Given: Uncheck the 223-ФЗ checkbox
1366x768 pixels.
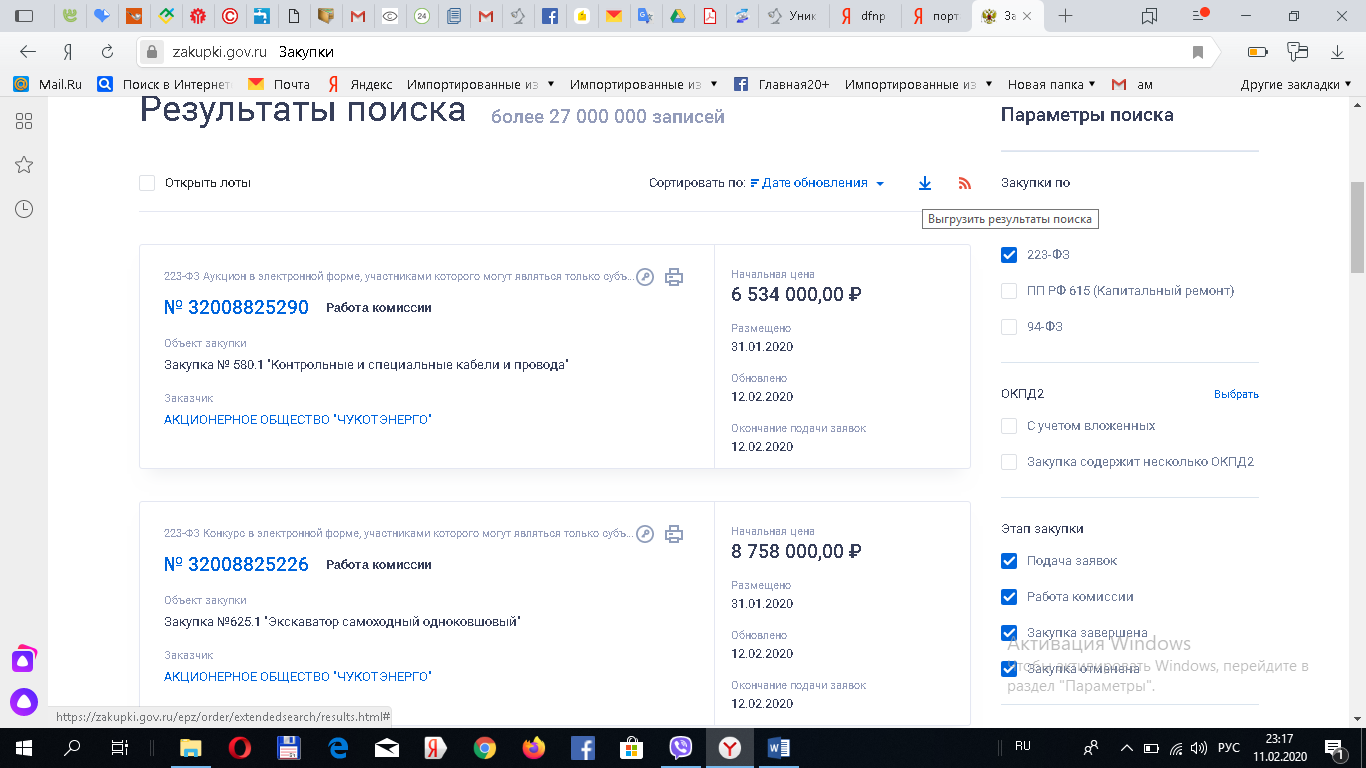Looking at the screenshot, I should tap(1009, 255).
